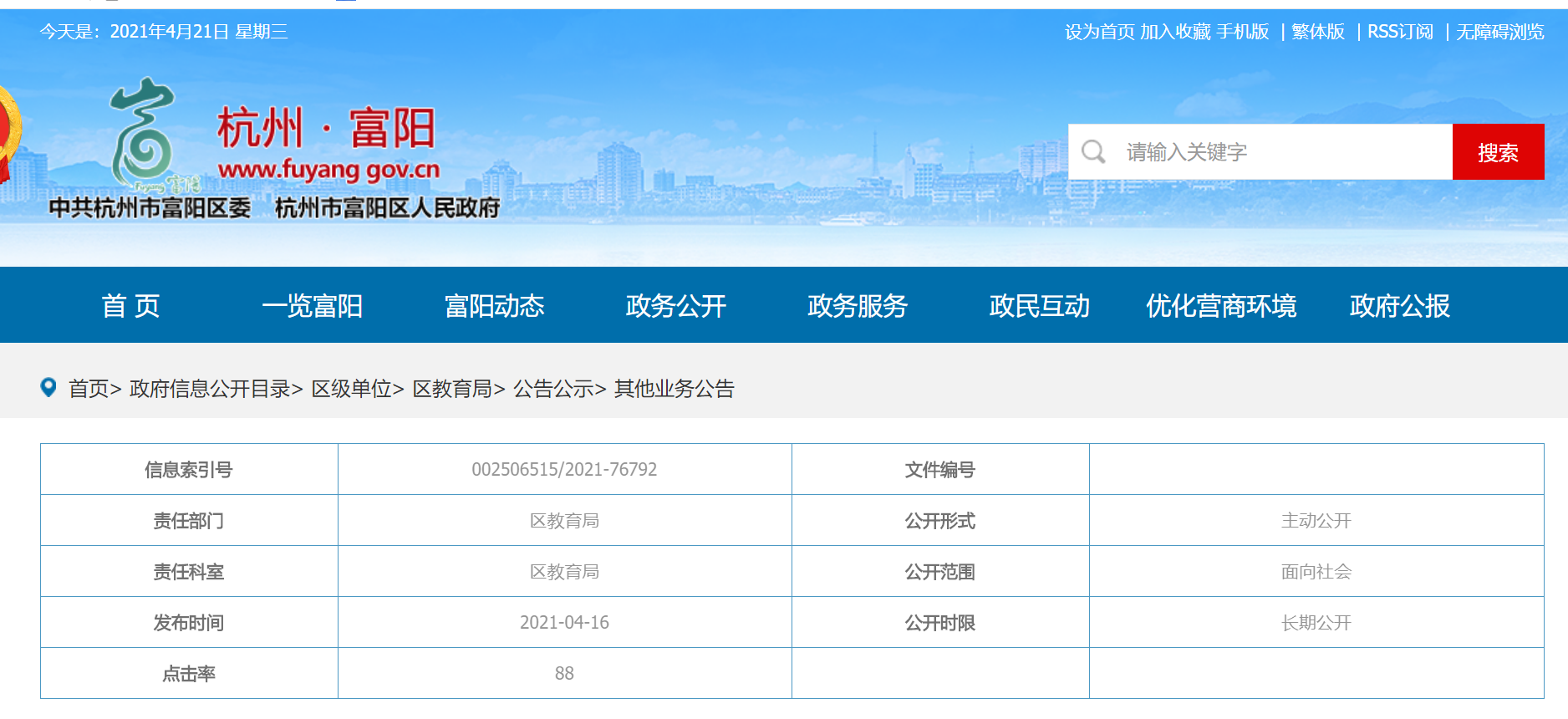Click the search magnifier icon
Image resolution: width=1568 pixels, height=719 pixels.
pyautogui.click(x=1093, y=152)
